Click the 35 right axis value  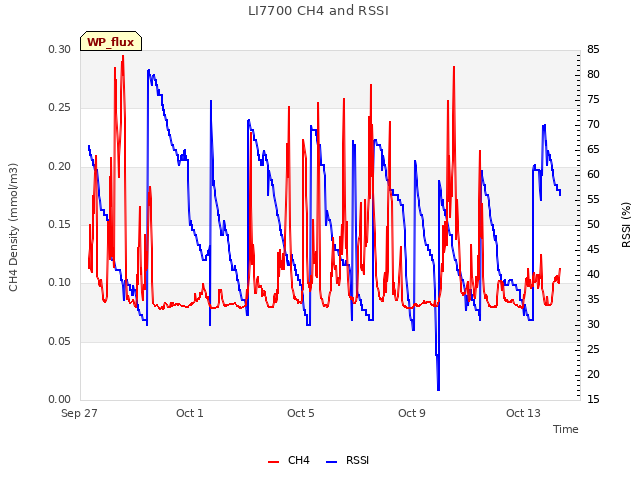(x=593, y=300)
